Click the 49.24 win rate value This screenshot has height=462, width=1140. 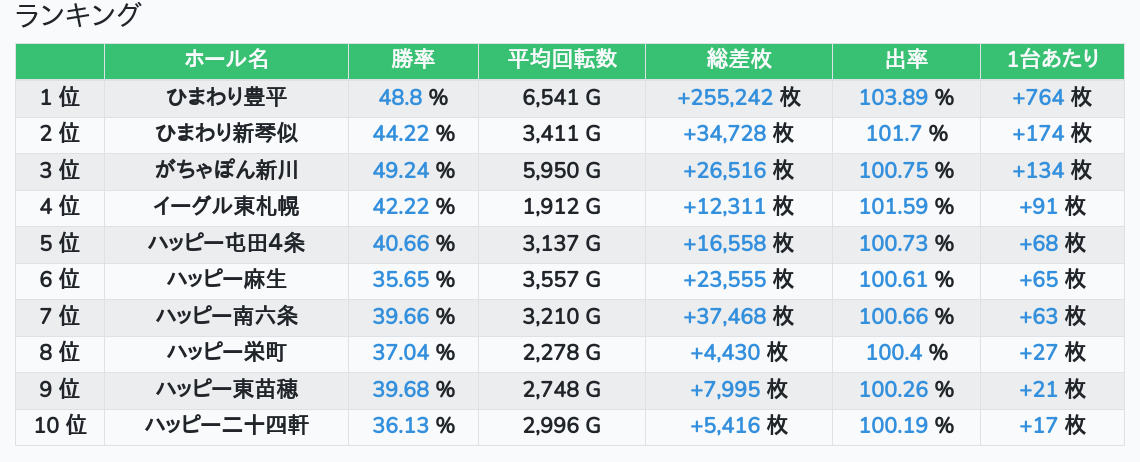tap(401, 170)
